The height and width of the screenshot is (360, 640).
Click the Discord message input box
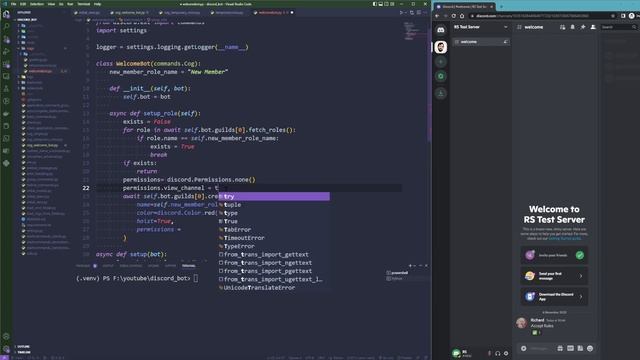[542, 348]
